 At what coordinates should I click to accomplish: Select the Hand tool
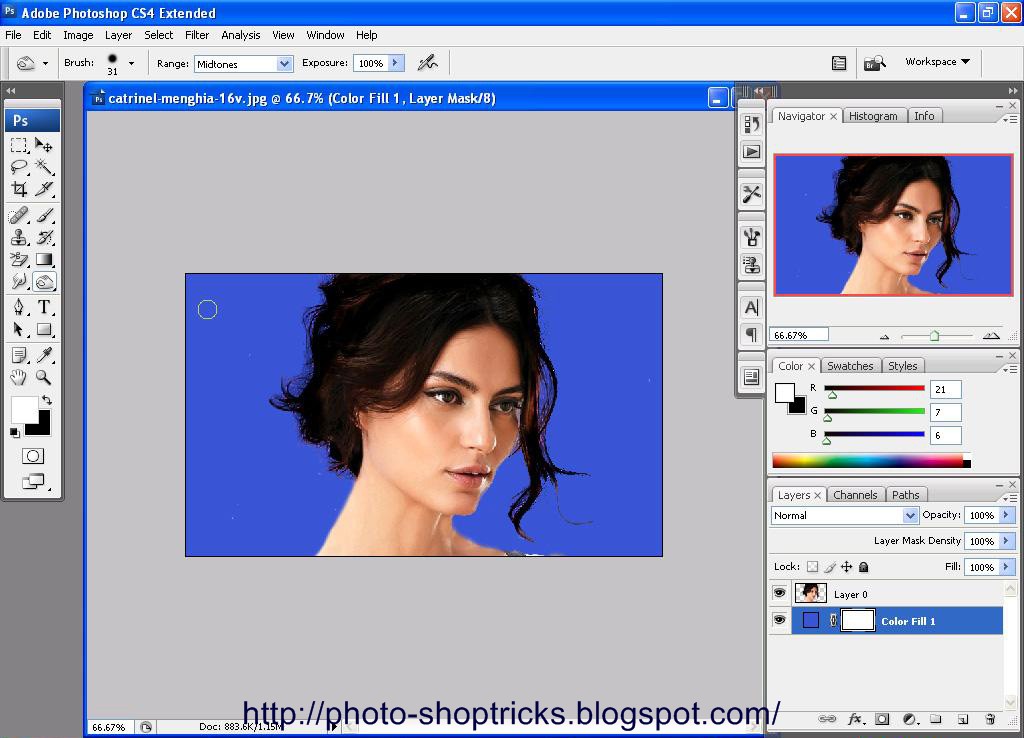coord(19,377)
